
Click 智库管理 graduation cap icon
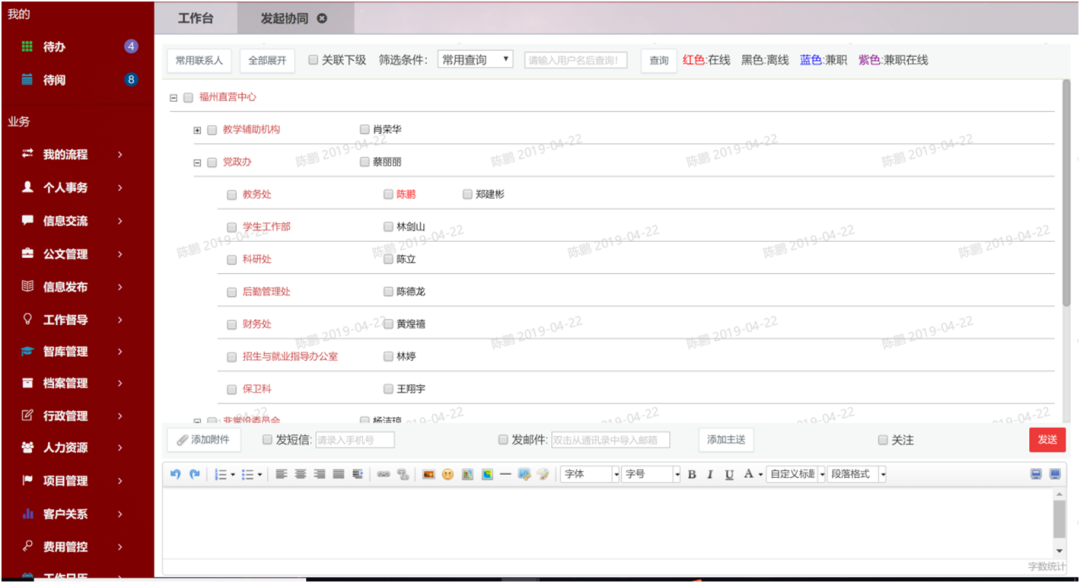pyautogui.click(x=27, y=351)
